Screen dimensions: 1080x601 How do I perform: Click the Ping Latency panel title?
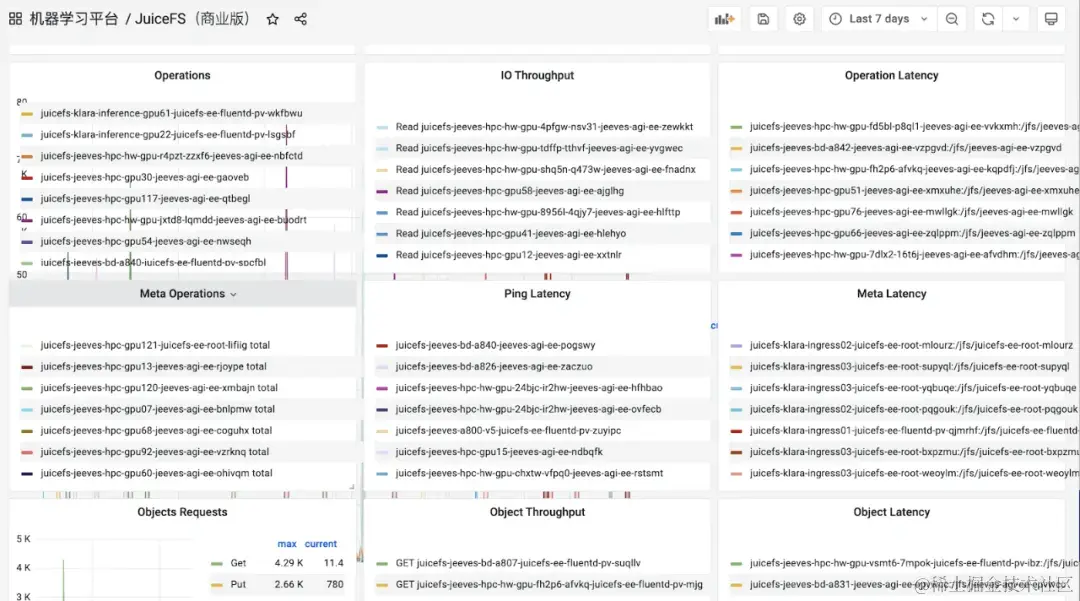click(537, 294)
